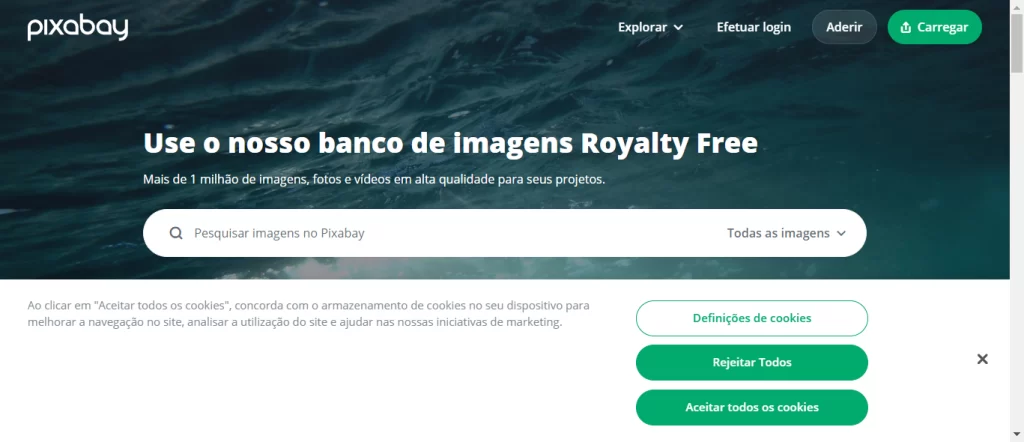
Task: Click the chevron next to Todas as imagens
Action: (841, 234)
